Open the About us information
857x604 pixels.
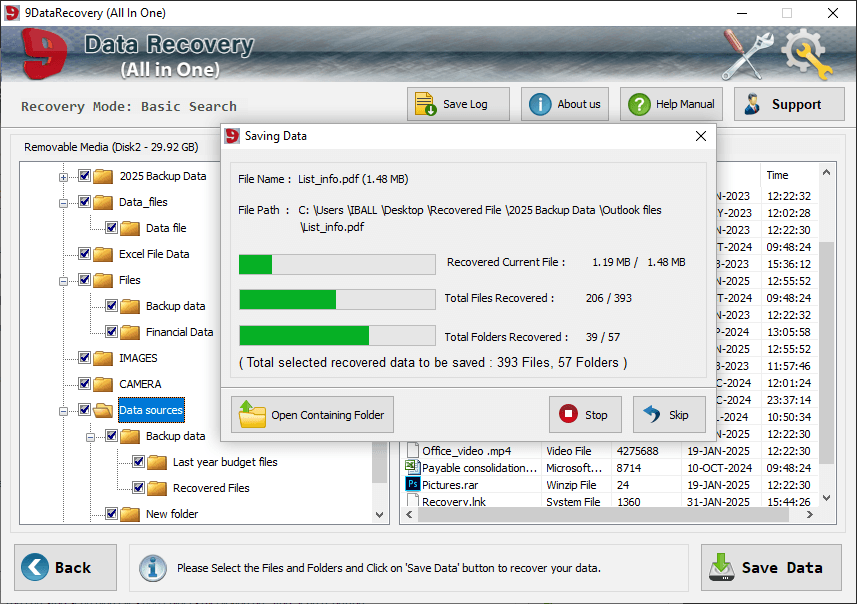(565, 104)
